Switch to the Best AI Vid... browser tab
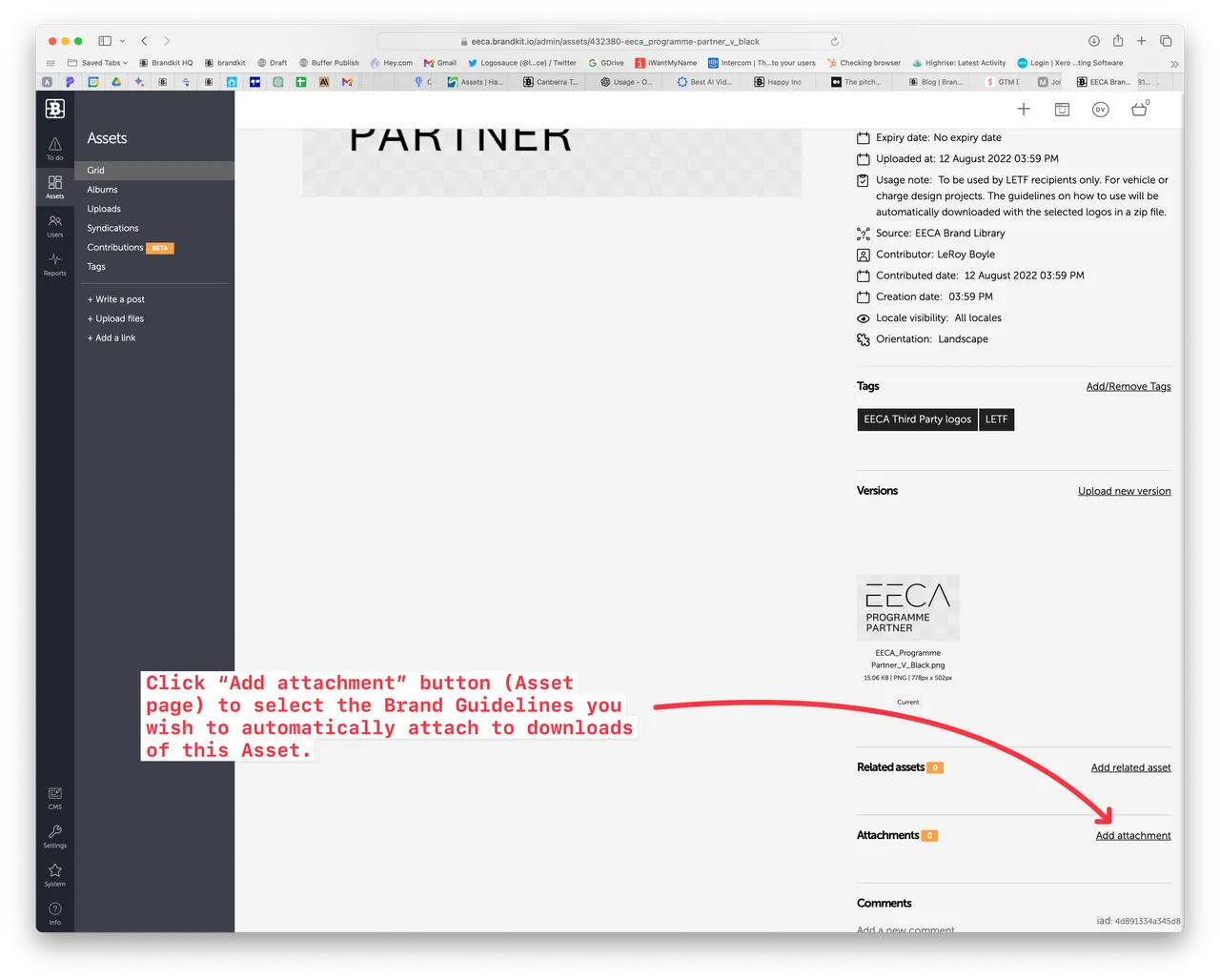Image resolution: width=1220 pixels, height=980 pixels. 704,82
